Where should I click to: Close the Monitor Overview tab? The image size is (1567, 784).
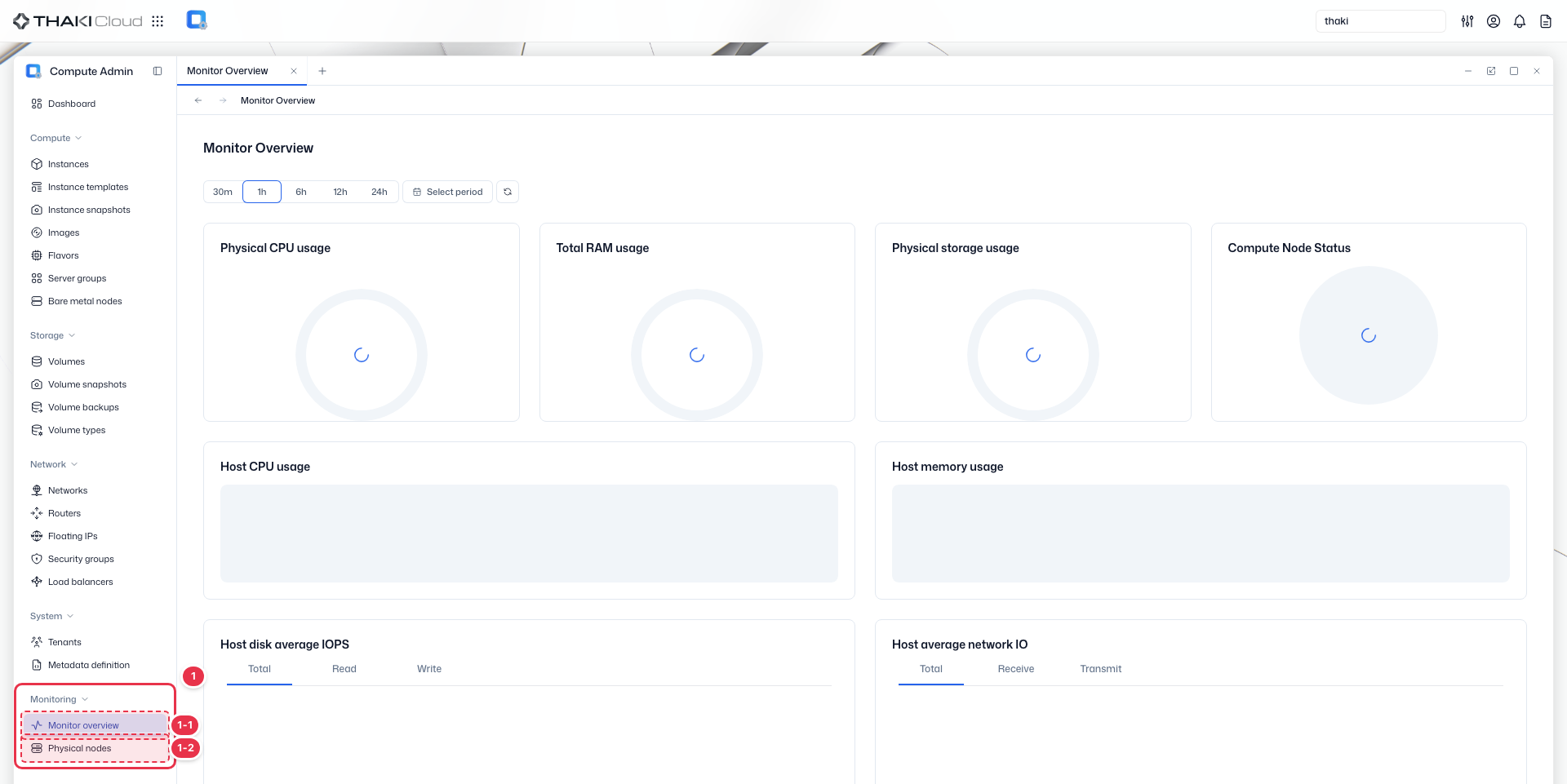(x=294, y=71)
